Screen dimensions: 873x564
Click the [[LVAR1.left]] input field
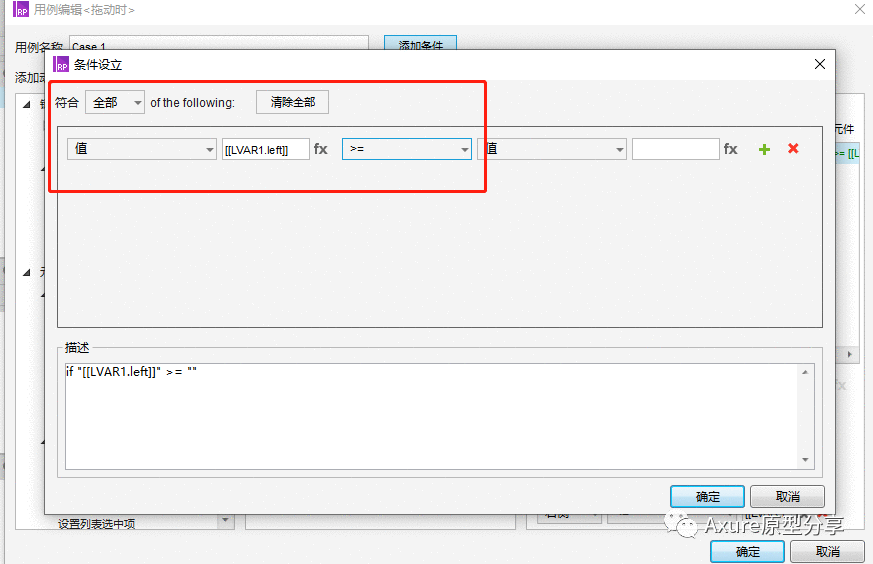pos(266,149)
